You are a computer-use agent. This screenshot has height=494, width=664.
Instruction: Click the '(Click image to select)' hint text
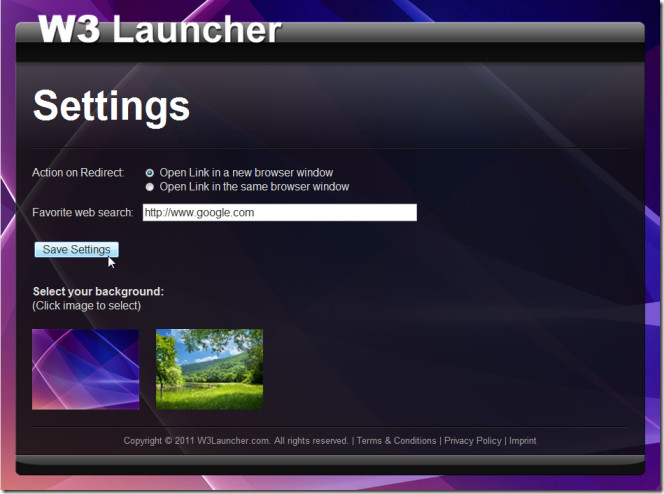click(86, 306)
